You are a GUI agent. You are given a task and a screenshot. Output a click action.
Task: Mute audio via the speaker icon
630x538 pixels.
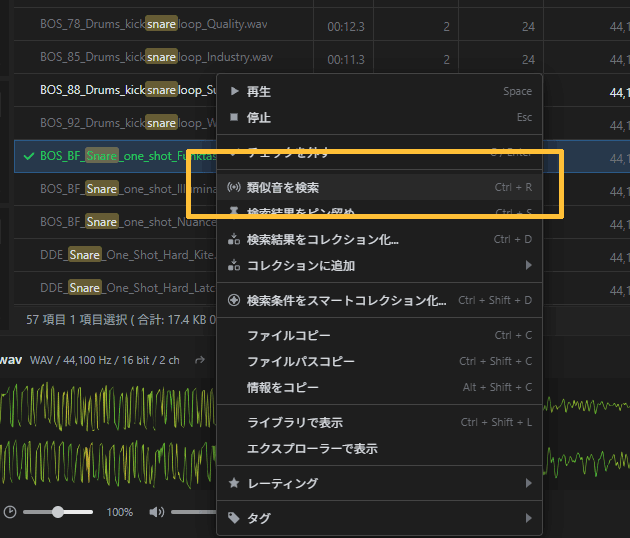157,512
